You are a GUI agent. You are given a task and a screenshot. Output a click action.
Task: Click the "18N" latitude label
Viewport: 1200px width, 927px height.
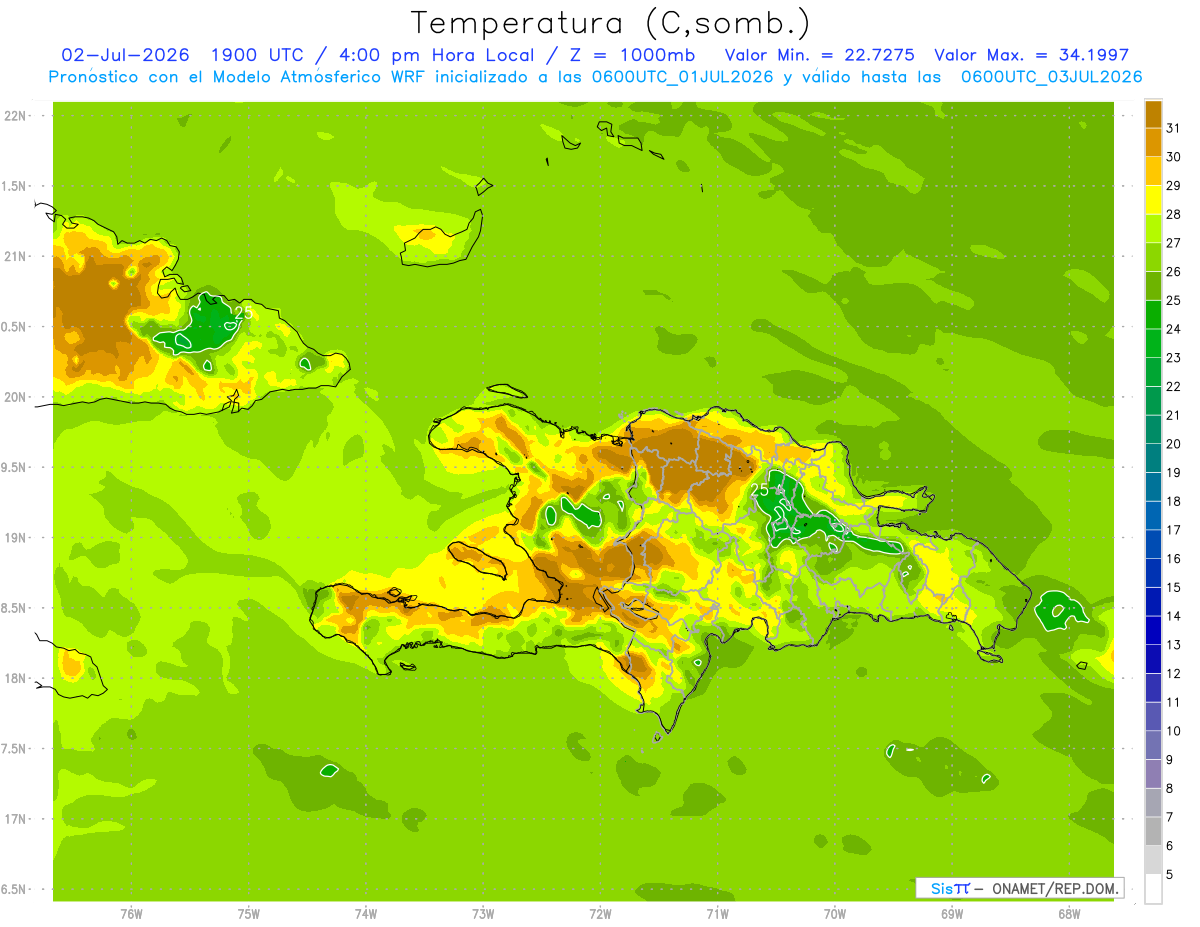[x=16, y=678]
